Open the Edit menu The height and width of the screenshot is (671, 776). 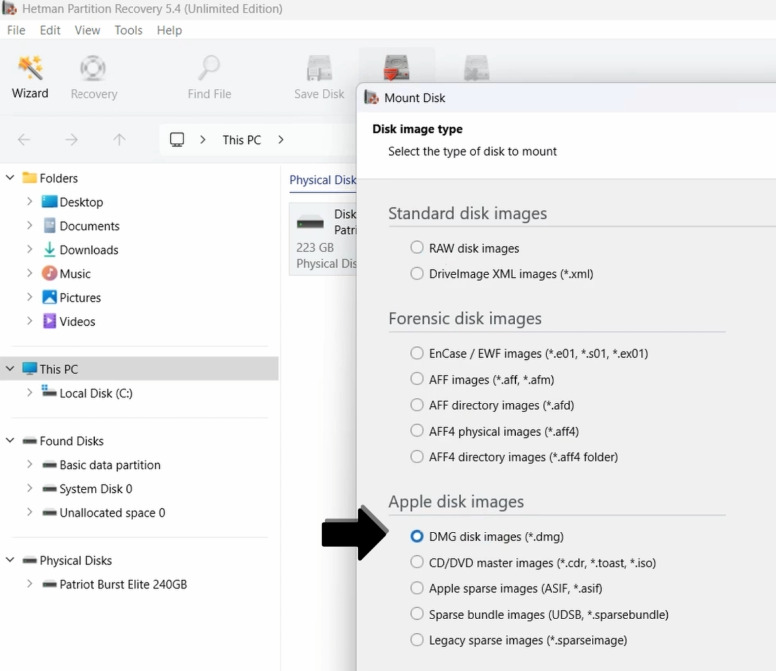[50, 30]
